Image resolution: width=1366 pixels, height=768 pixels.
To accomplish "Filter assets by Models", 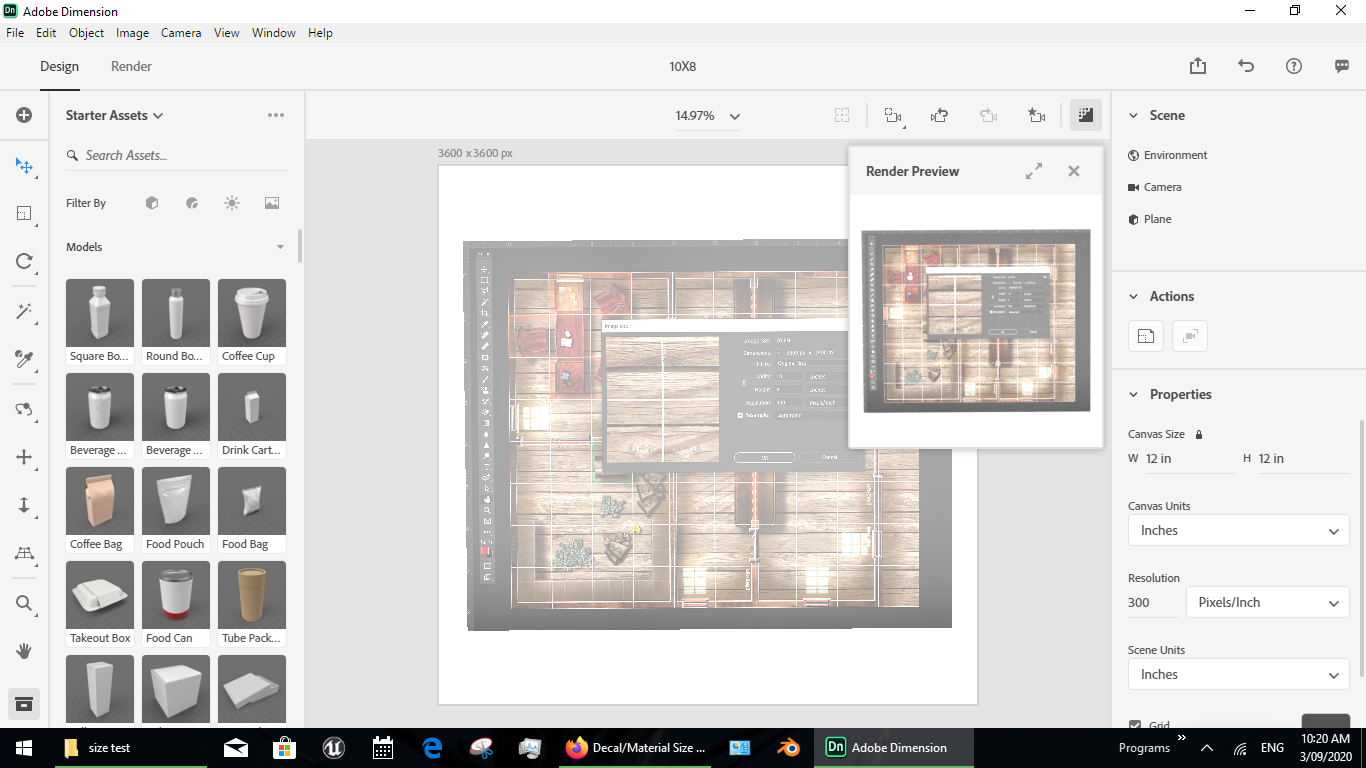I will [152, 203].
